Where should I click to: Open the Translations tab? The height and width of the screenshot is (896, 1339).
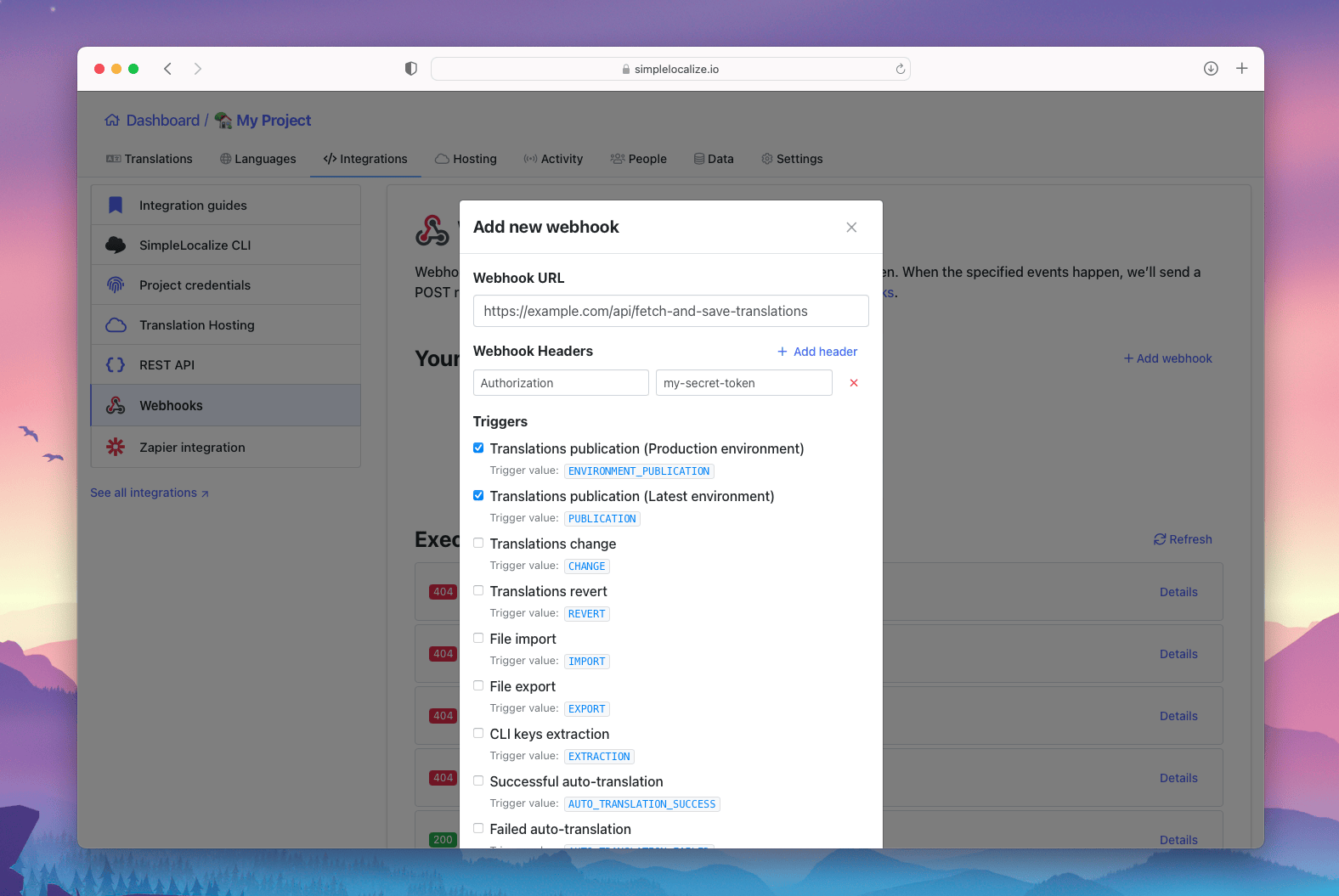[150, 159]
